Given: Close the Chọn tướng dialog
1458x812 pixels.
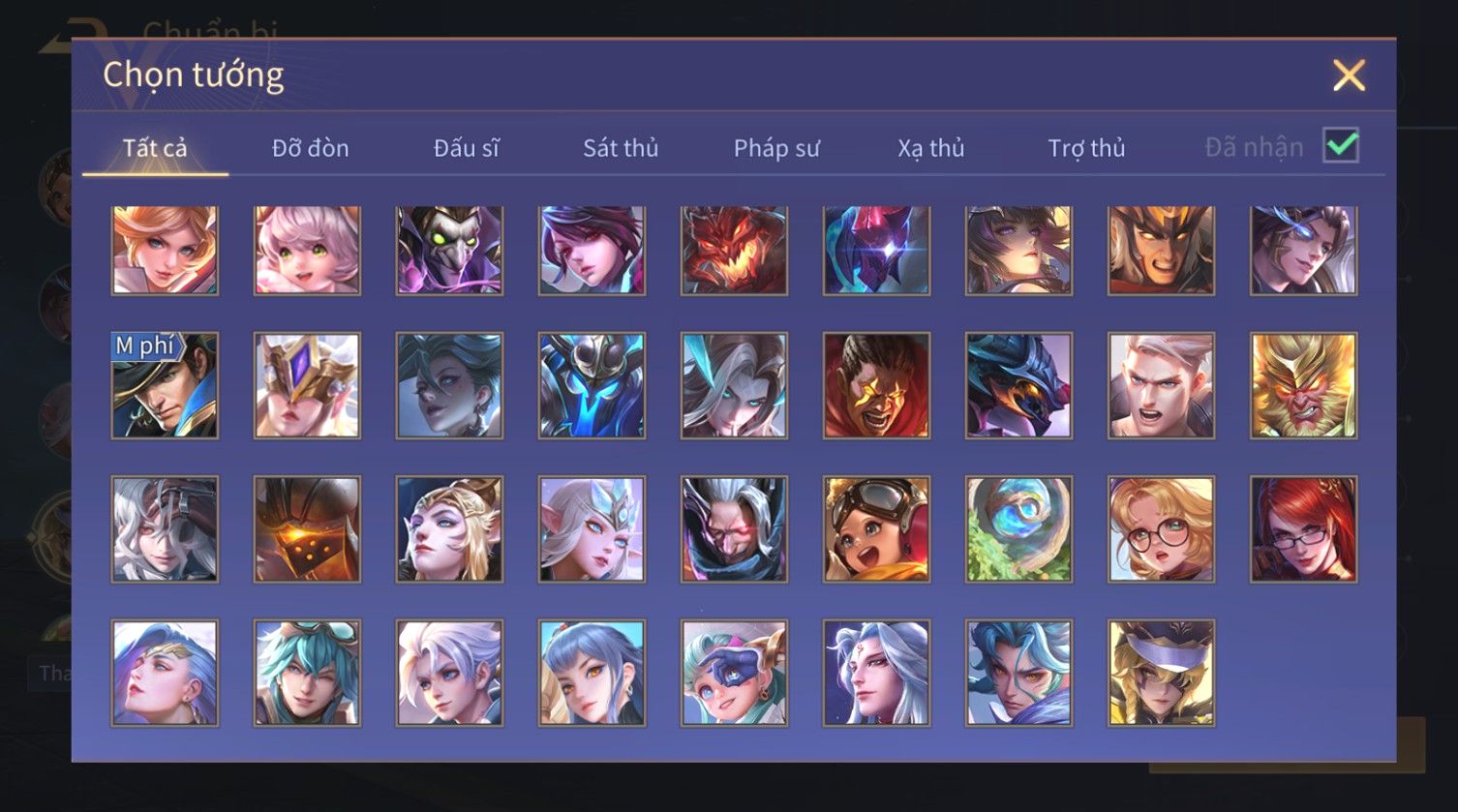Looking at the screenshot, I should click(x=1349, y=75).
